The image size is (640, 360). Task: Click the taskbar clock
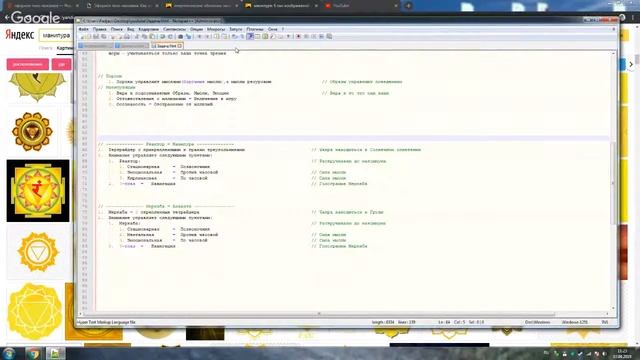(x=622, y=353)
